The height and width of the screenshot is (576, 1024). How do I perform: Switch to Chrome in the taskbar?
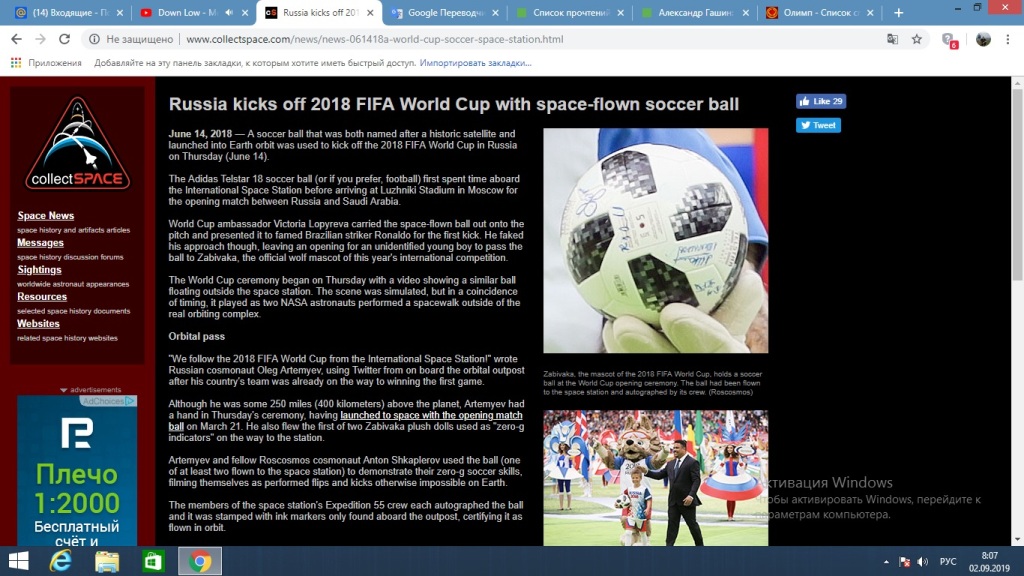click(x=200, y=561)
